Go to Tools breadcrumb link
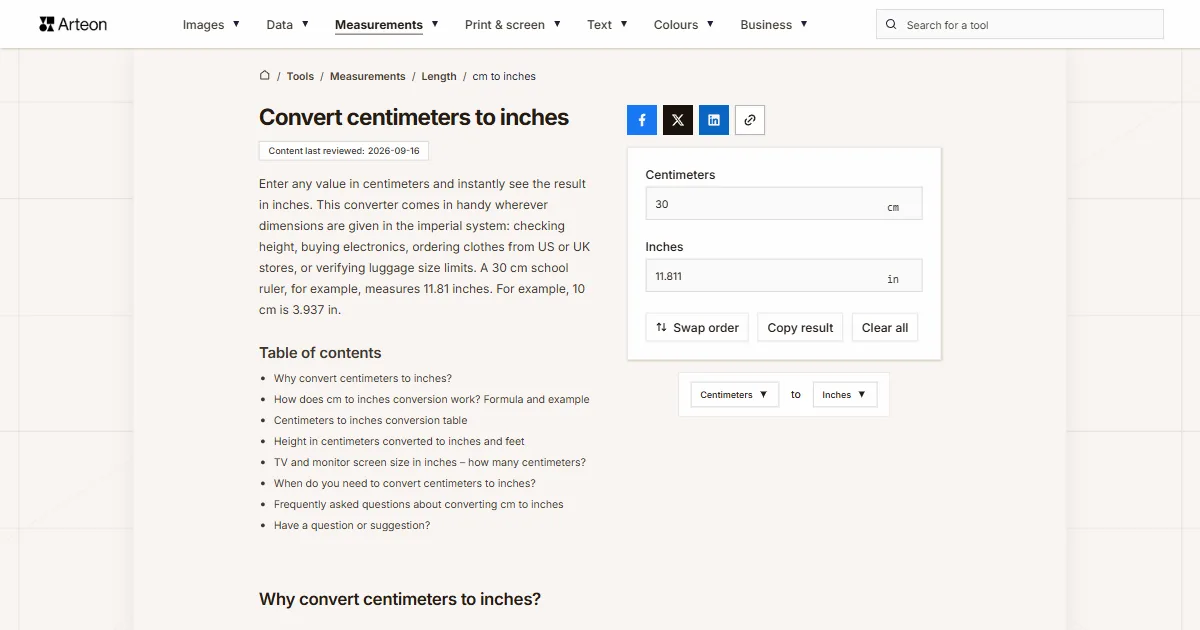Viewport: 1200px width, 630px height. [300, 76]
